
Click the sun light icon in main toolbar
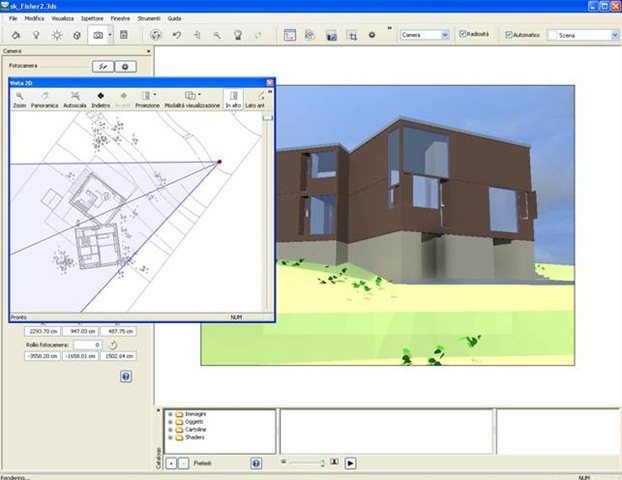(x=55, y=34)
